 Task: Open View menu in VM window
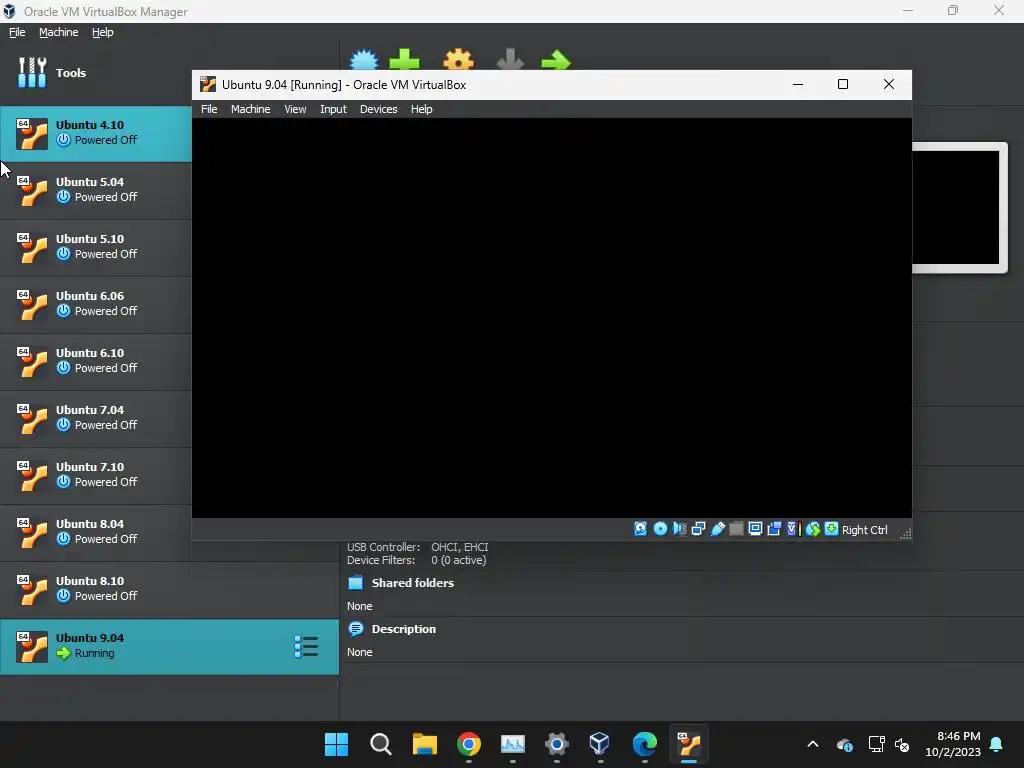click(x=295, y=109)
